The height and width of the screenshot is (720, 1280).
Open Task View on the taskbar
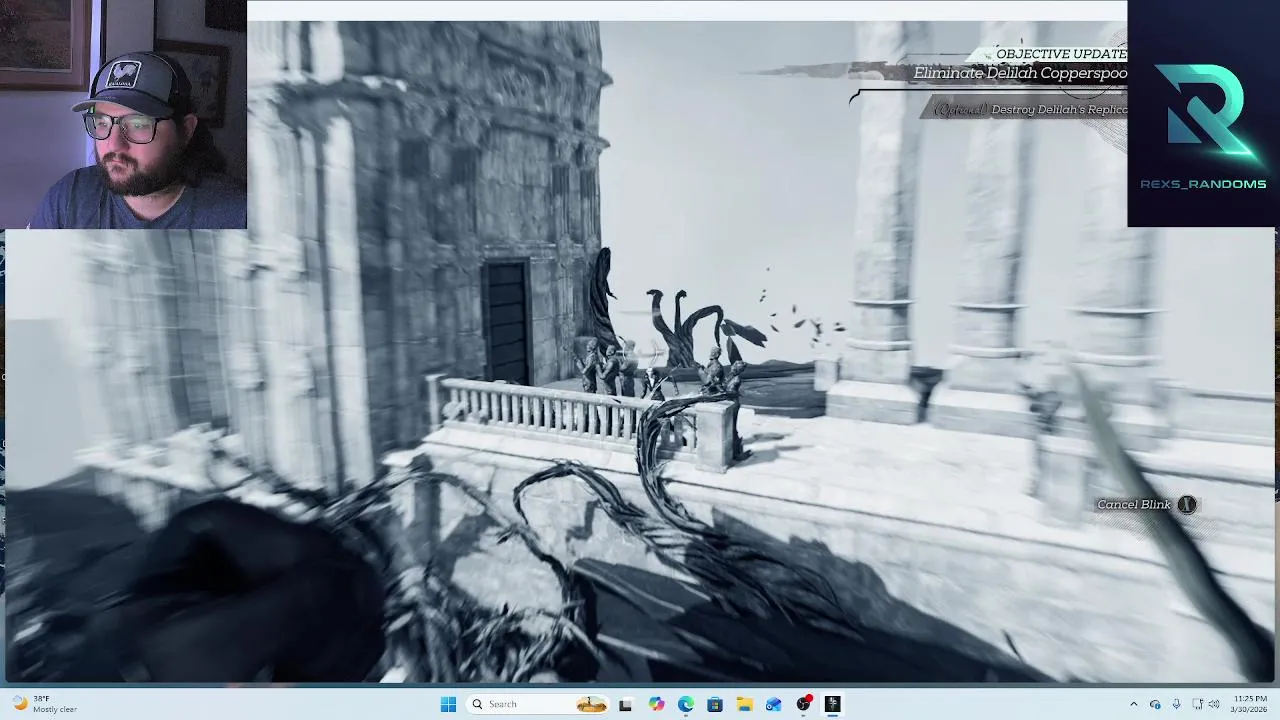point(625,704)
